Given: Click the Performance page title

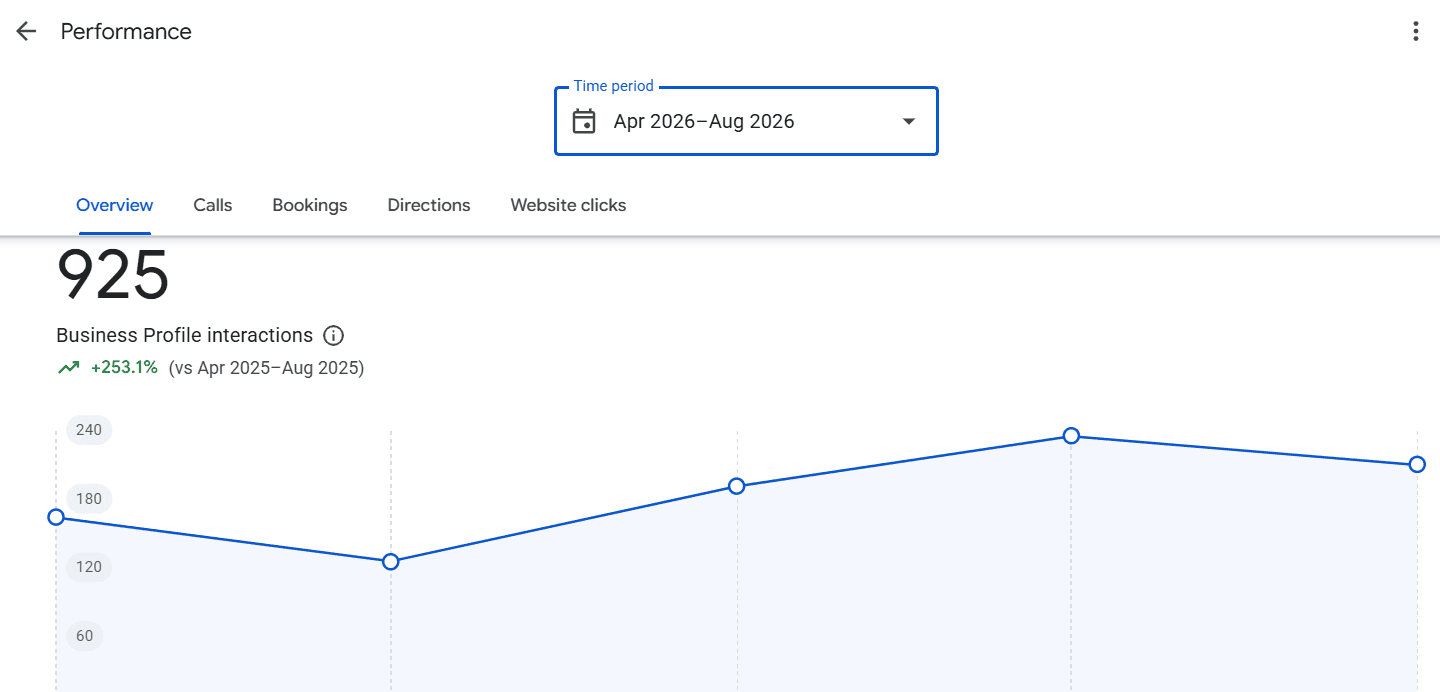Looking at the screenshot, I should point(126,32).
